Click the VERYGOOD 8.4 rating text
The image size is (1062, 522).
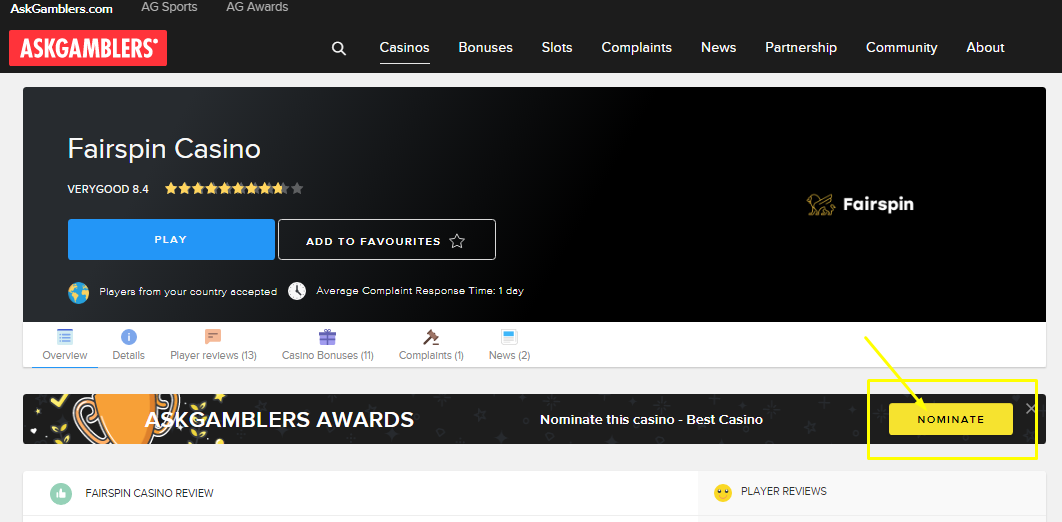point(108,190)
